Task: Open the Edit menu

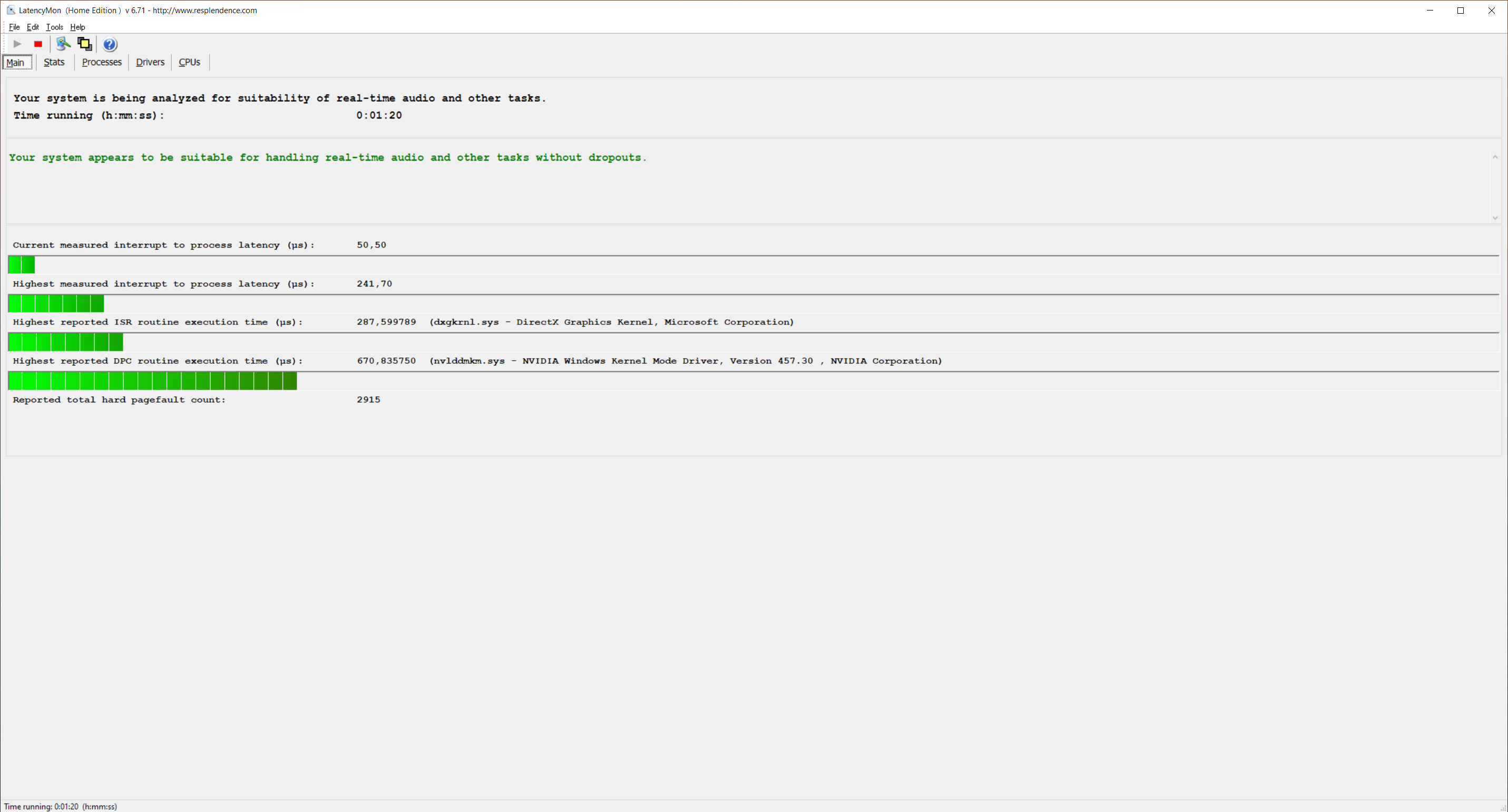Action: coord(33,27)
